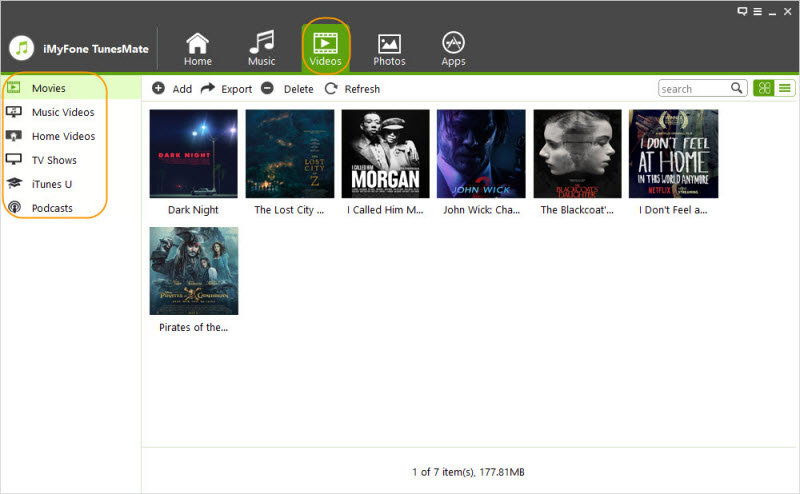This screenshot has height=494, width=800.
Task: Click the status text '1 of 7 item(s), 177.81MB'
Action: (468, 472)
